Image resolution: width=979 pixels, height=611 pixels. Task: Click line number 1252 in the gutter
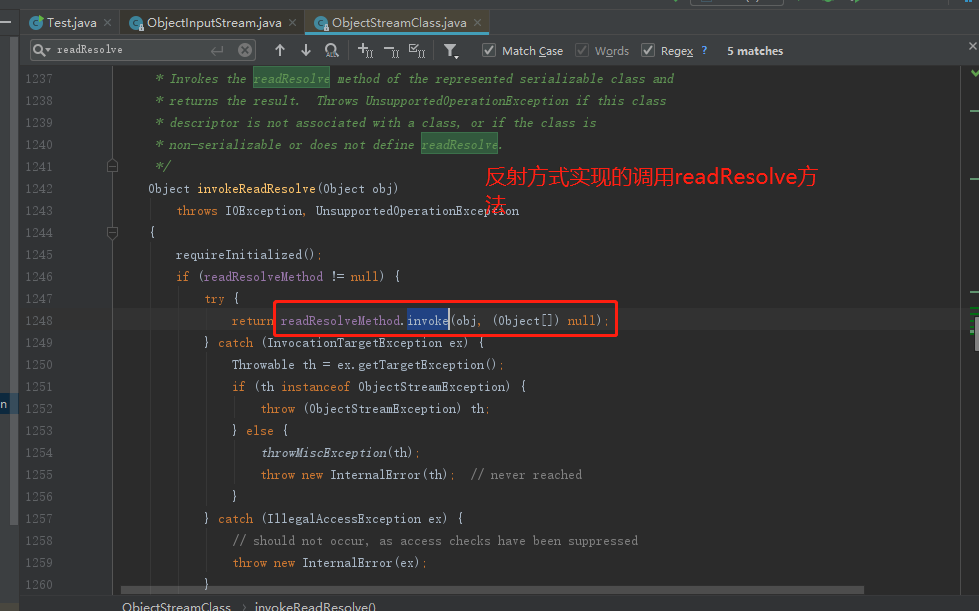[39, 409]
